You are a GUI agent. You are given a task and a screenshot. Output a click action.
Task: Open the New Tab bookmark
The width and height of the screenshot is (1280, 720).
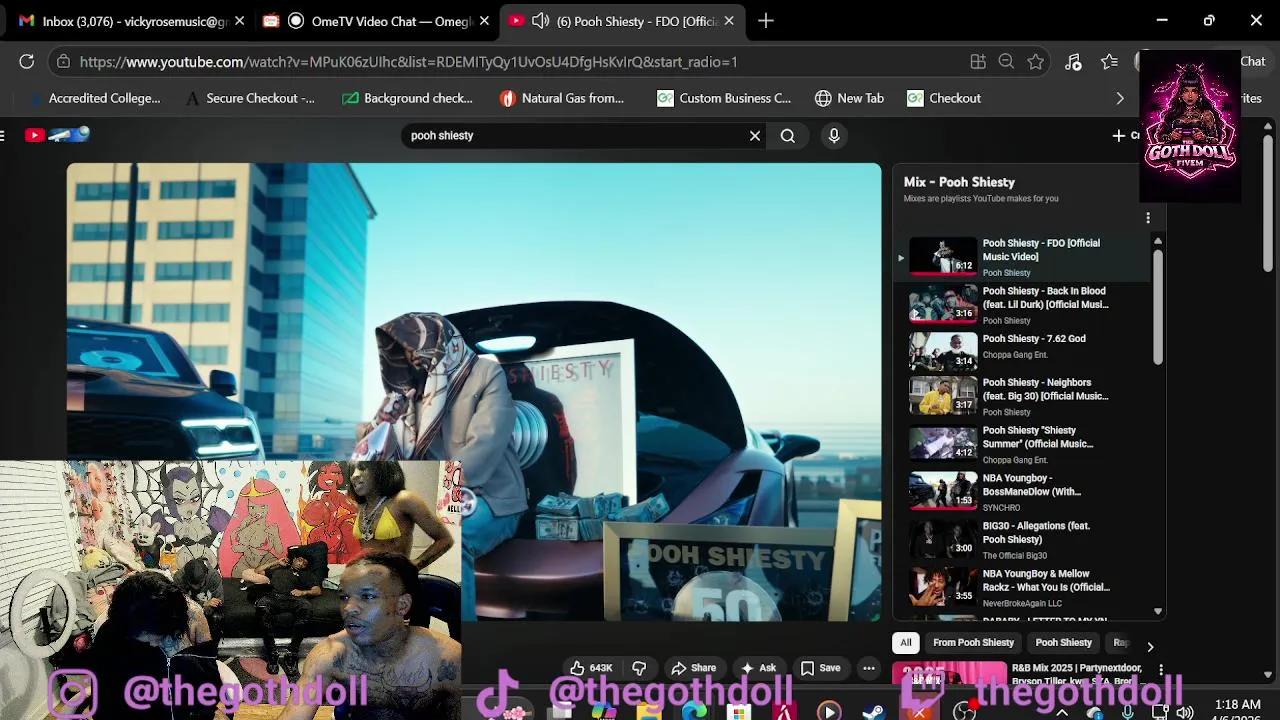click(850, 98)
